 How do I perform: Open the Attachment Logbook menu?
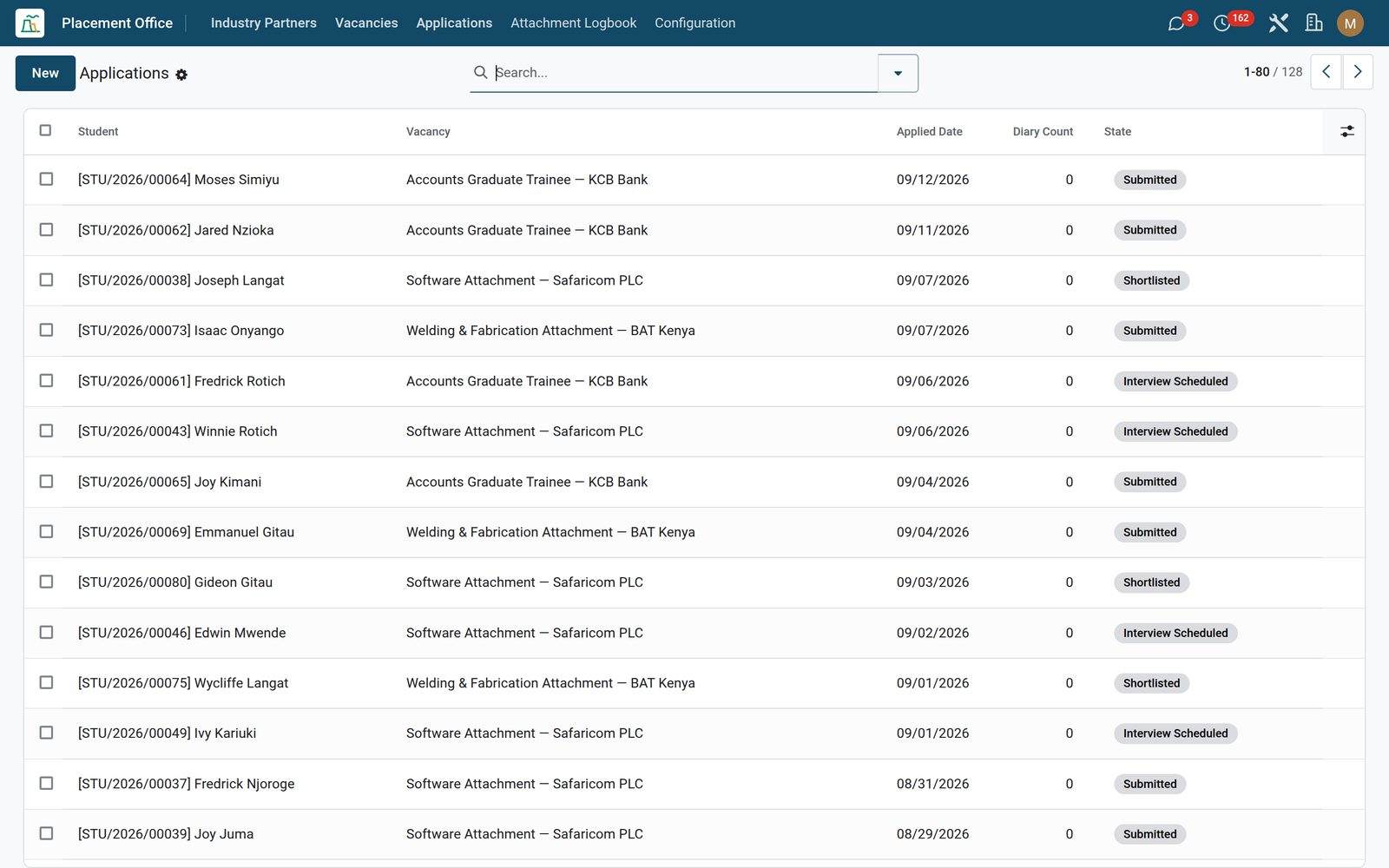tap(573, 23)
